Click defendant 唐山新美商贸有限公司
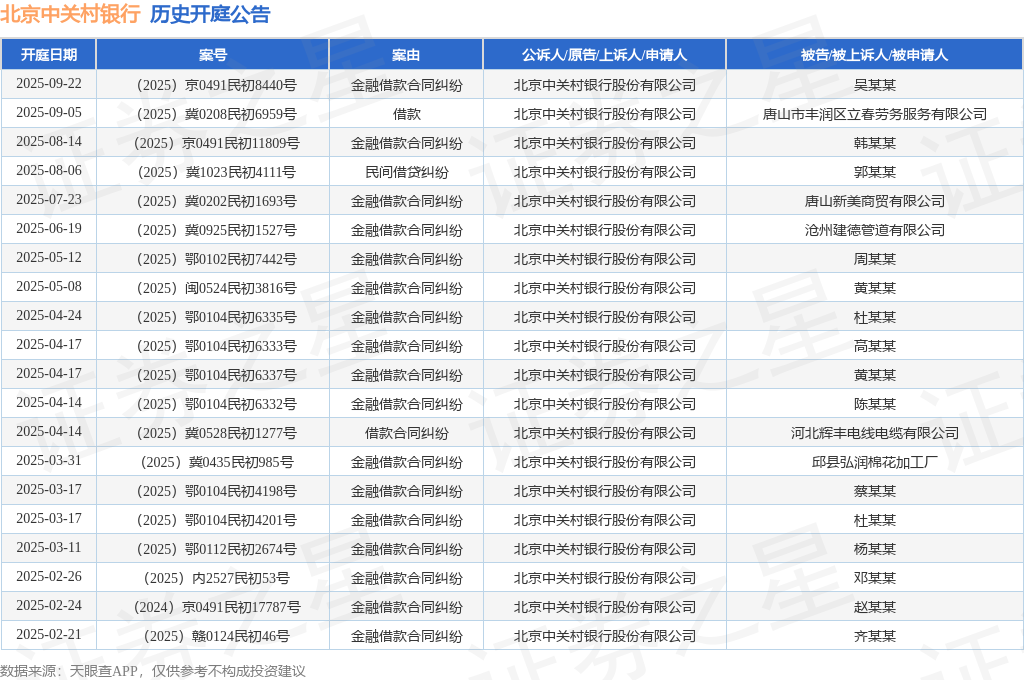The width and height of the screenshot is (1024, 680). click(874, 201)
